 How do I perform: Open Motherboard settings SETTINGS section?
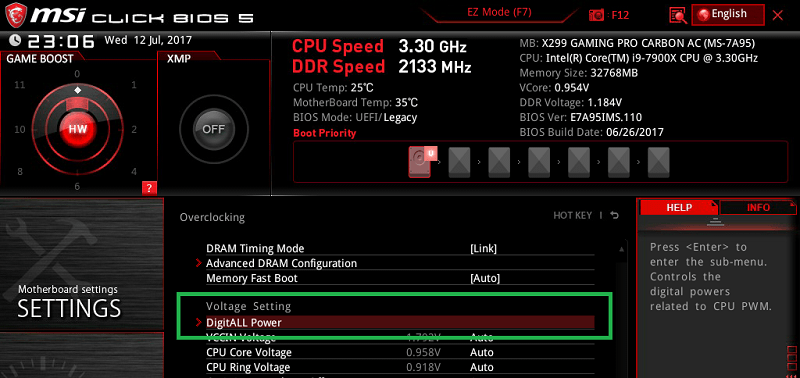[x=82, y=301]
